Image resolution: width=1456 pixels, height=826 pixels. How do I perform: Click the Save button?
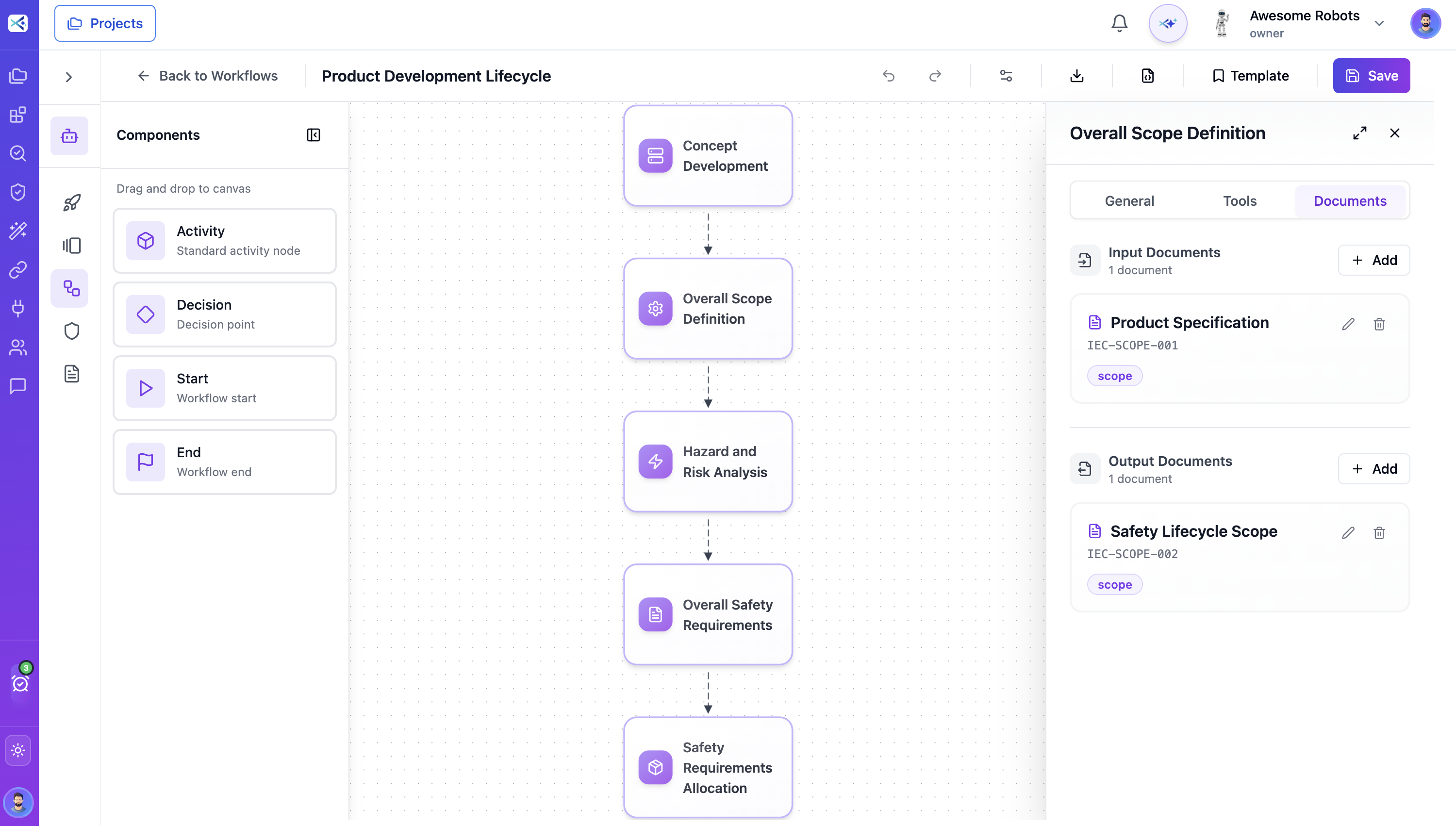1371,75
